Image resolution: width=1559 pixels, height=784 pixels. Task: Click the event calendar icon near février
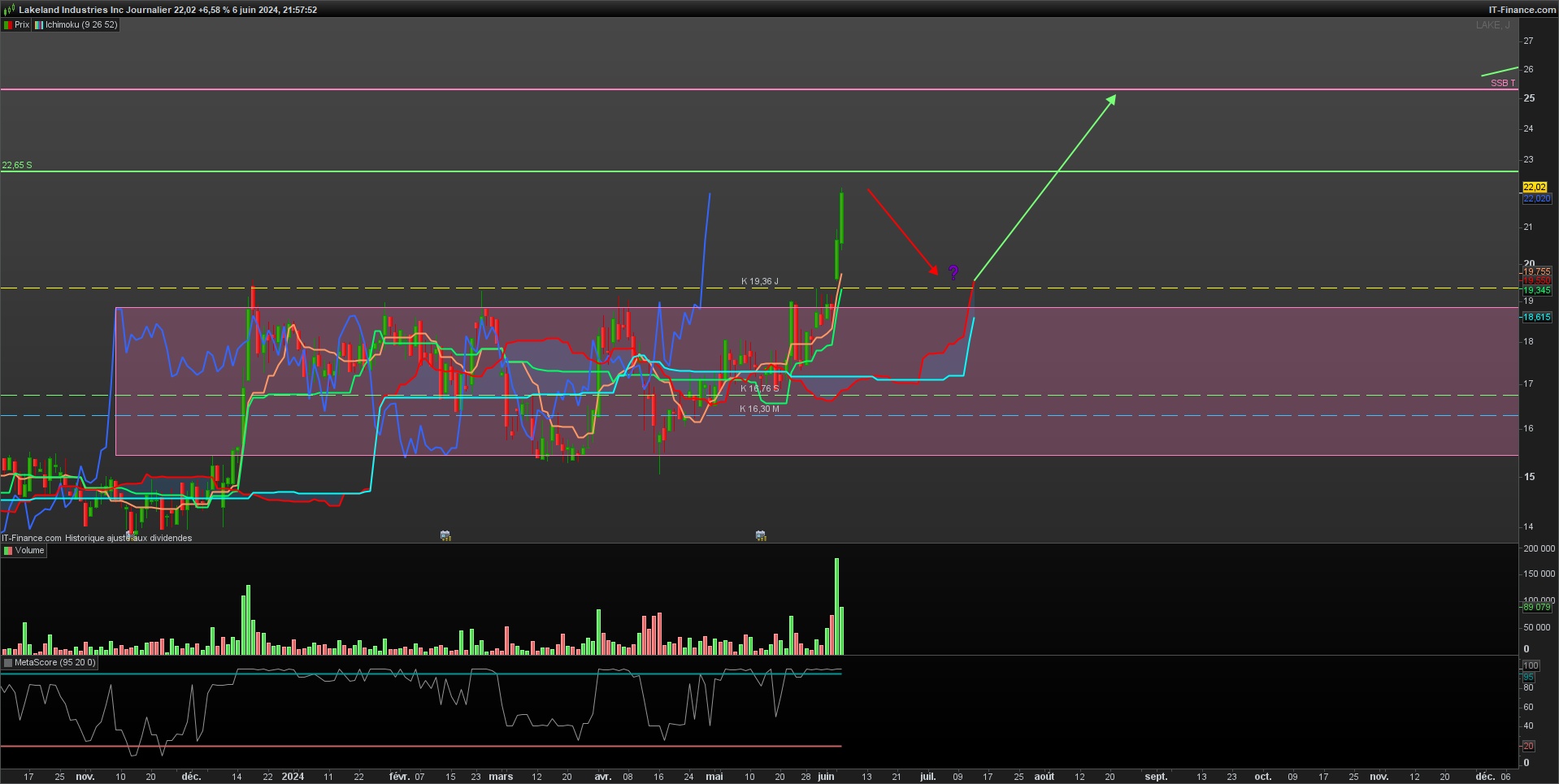coord(445,535)
